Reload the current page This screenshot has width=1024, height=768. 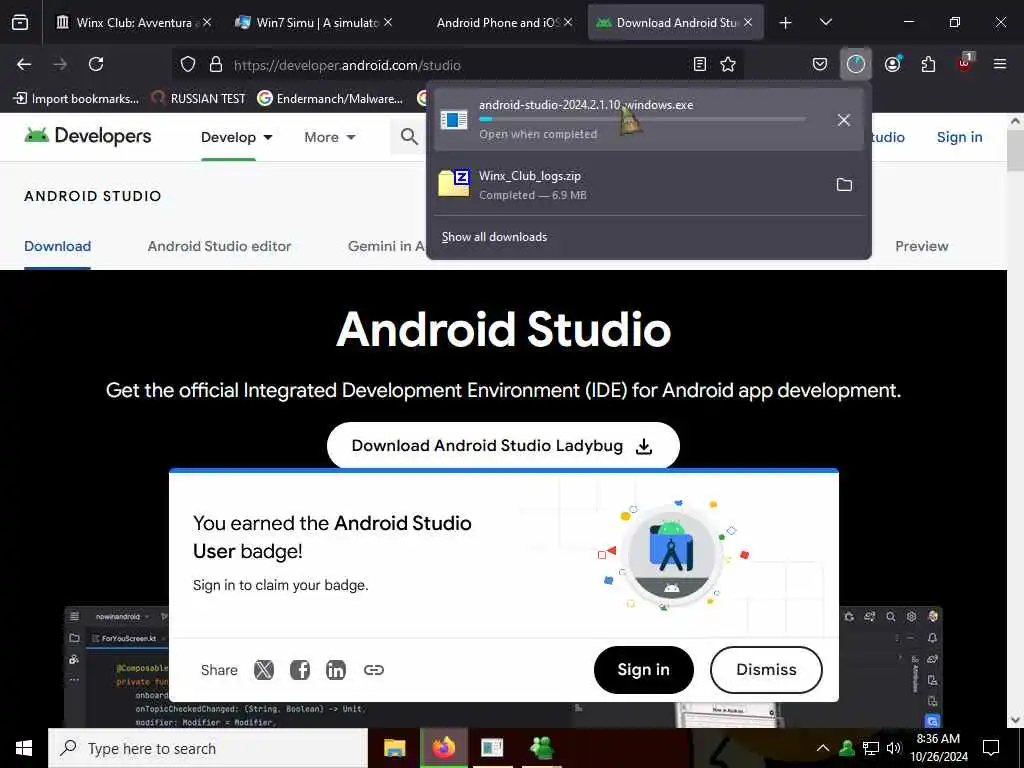[96, 64]
